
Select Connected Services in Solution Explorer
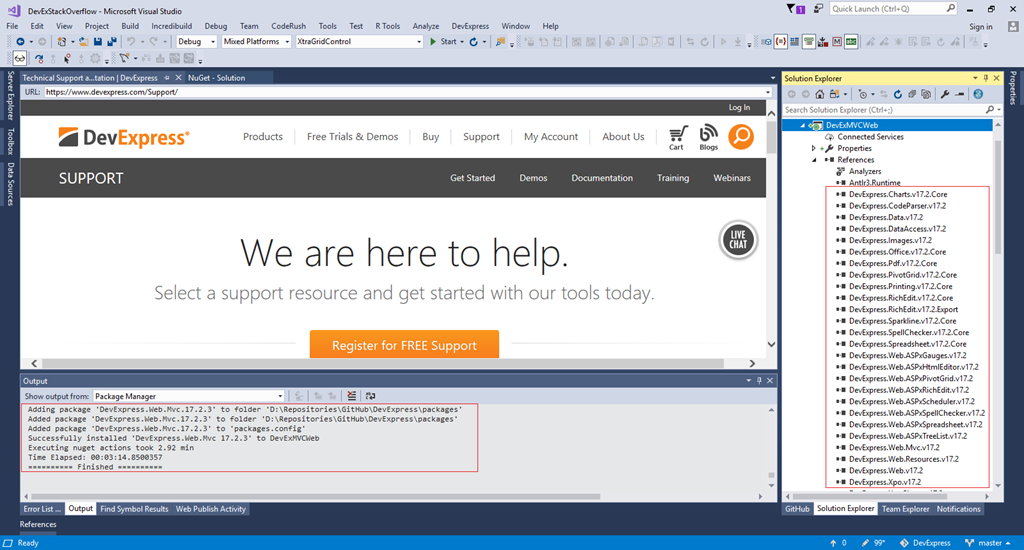(x=870, y=137)
